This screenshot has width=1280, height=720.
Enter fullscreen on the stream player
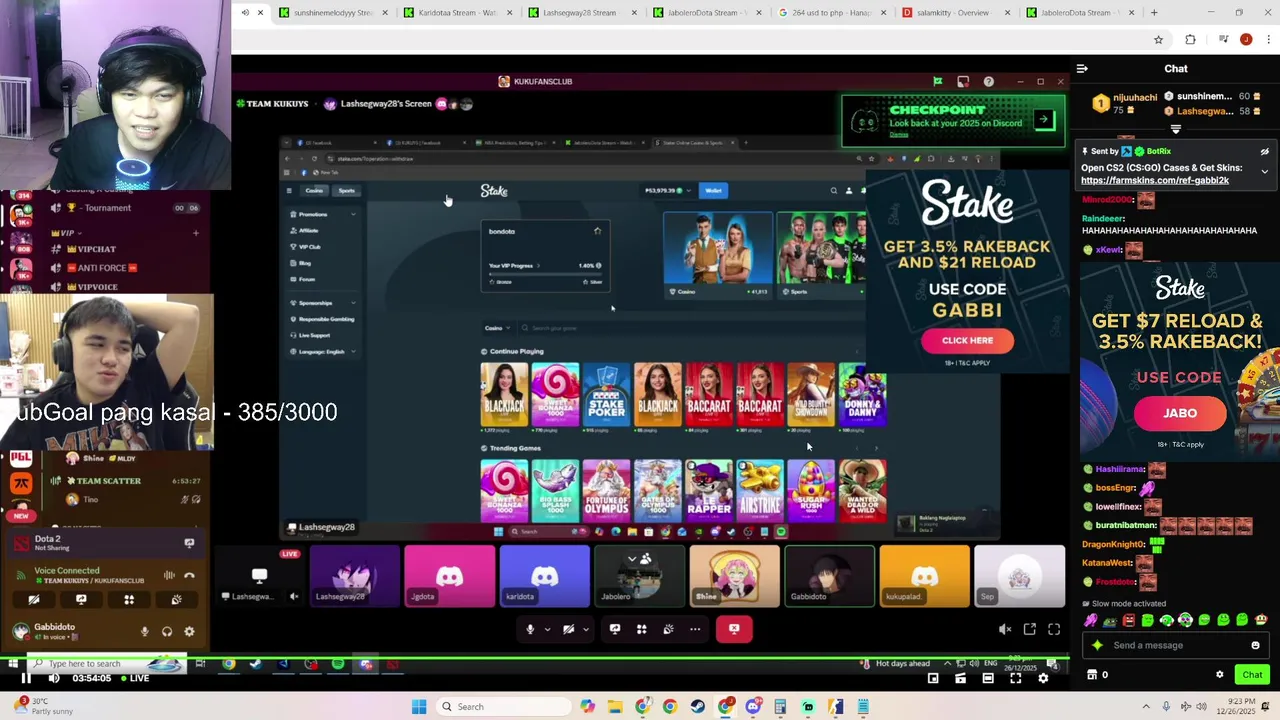click(x=1016, y=678)
